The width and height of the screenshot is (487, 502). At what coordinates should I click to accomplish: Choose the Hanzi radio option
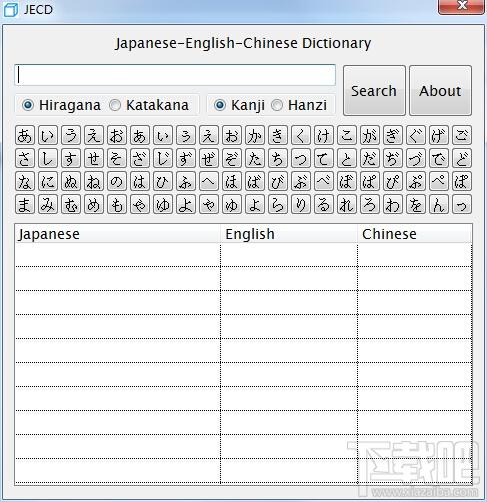pos(299,105)
